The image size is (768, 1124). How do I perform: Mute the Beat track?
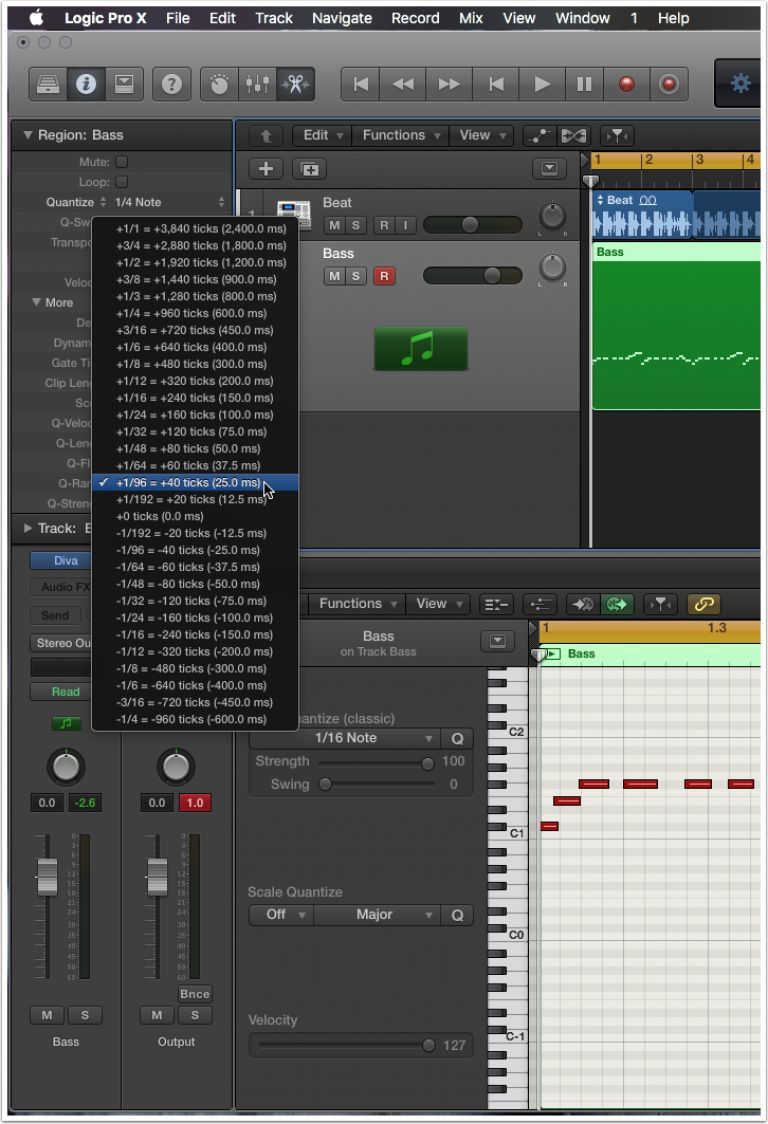334,225
